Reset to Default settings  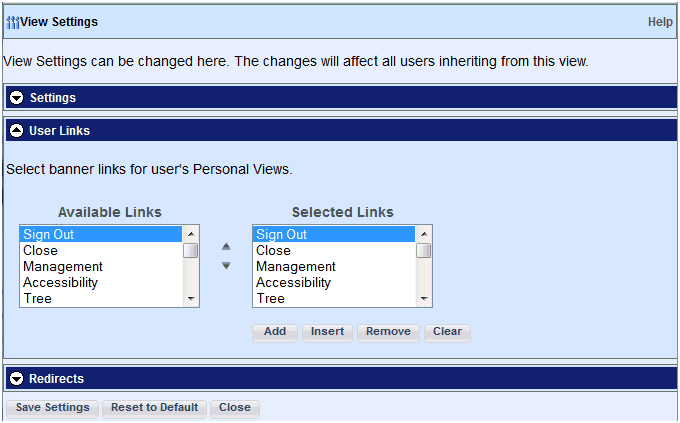pos(154,408)
